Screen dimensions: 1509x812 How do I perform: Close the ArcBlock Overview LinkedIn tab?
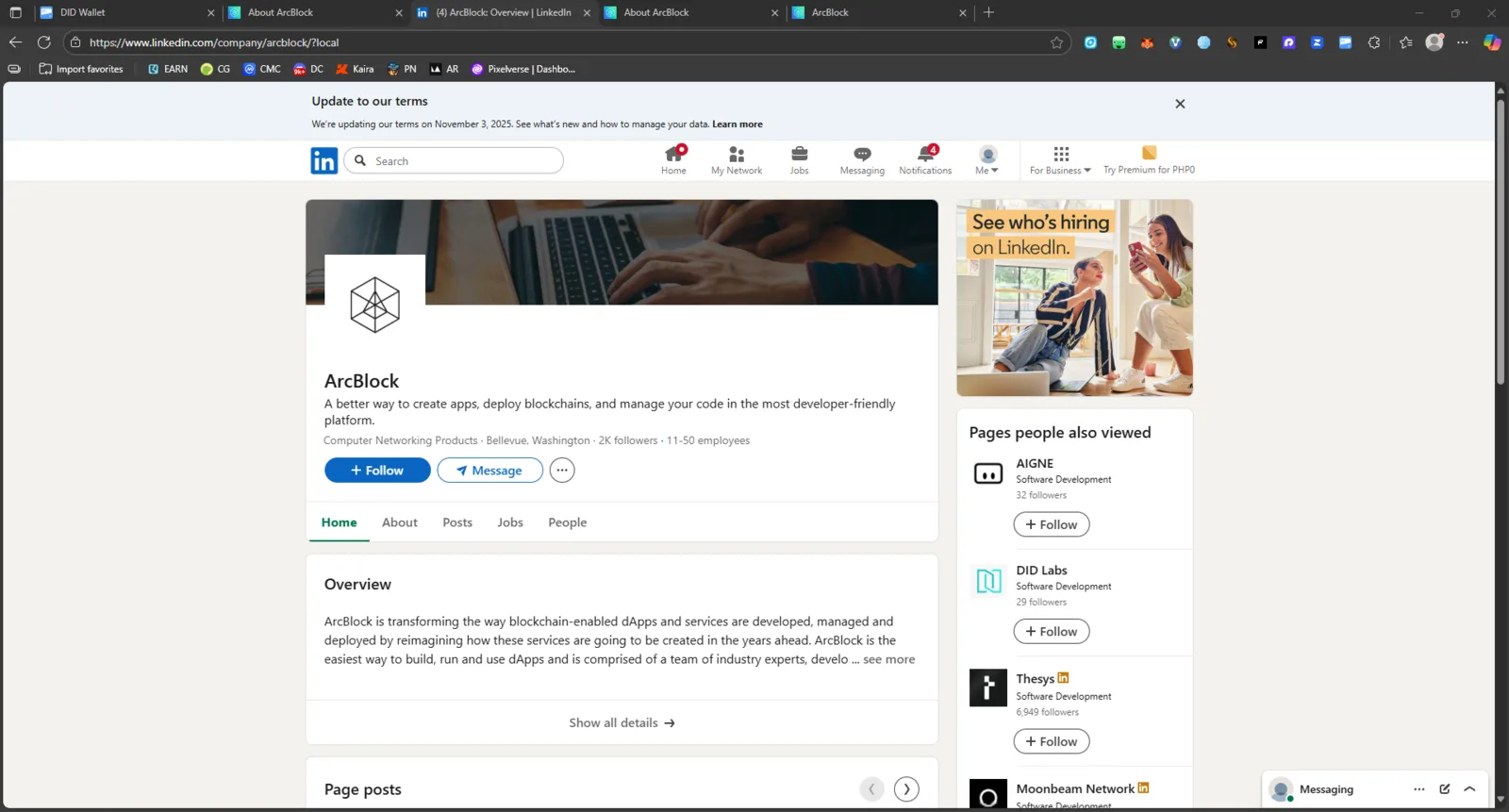point(587,13)
